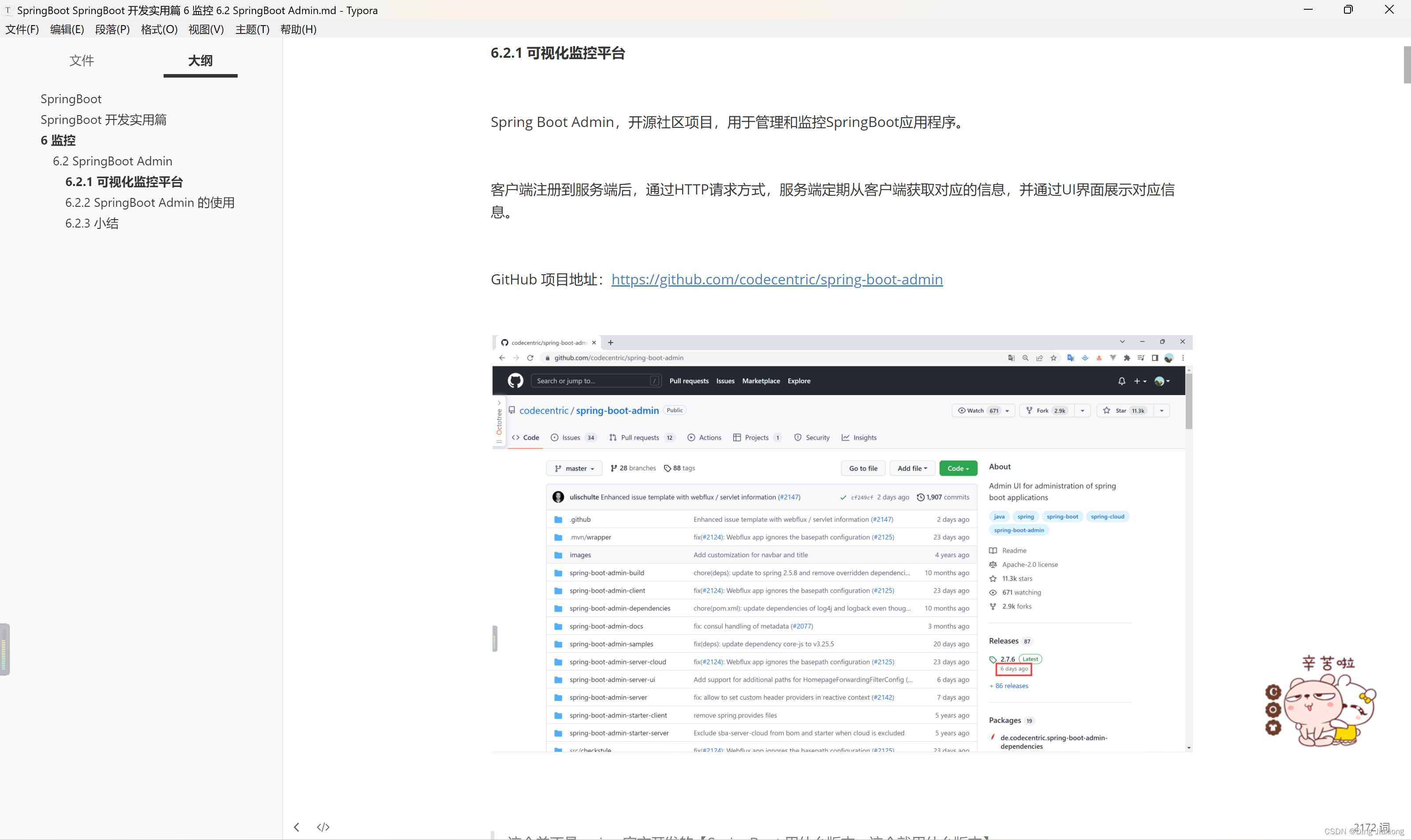Image resolution: width=1411 pixels, height=840 pixels.
Task: Click the + 86 releases link in screenshot
Action: coord(1008,686)
